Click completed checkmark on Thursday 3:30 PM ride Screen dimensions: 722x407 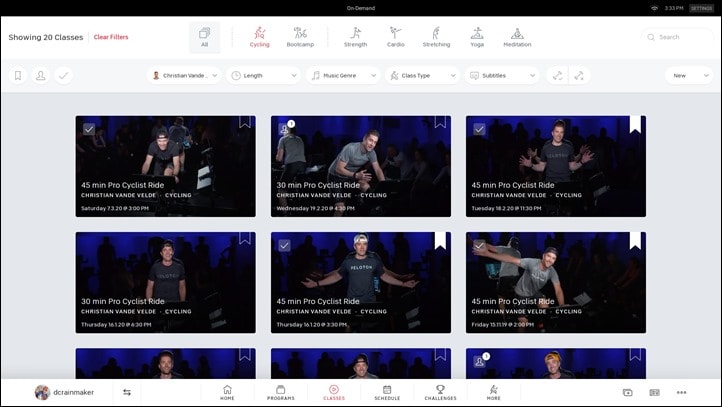(285, 245)
